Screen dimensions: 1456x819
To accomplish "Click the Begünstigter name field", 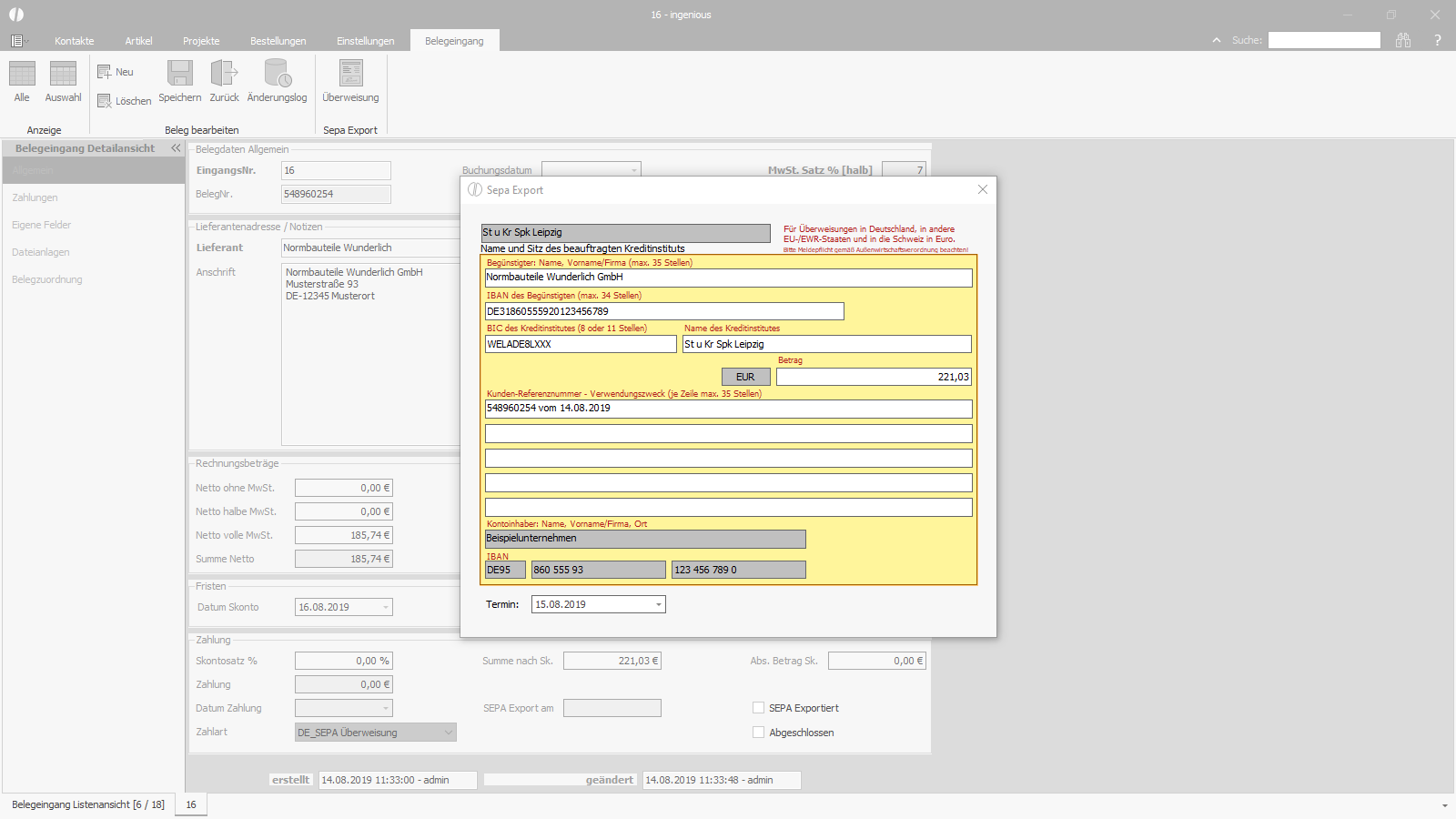I will [728, 278].
